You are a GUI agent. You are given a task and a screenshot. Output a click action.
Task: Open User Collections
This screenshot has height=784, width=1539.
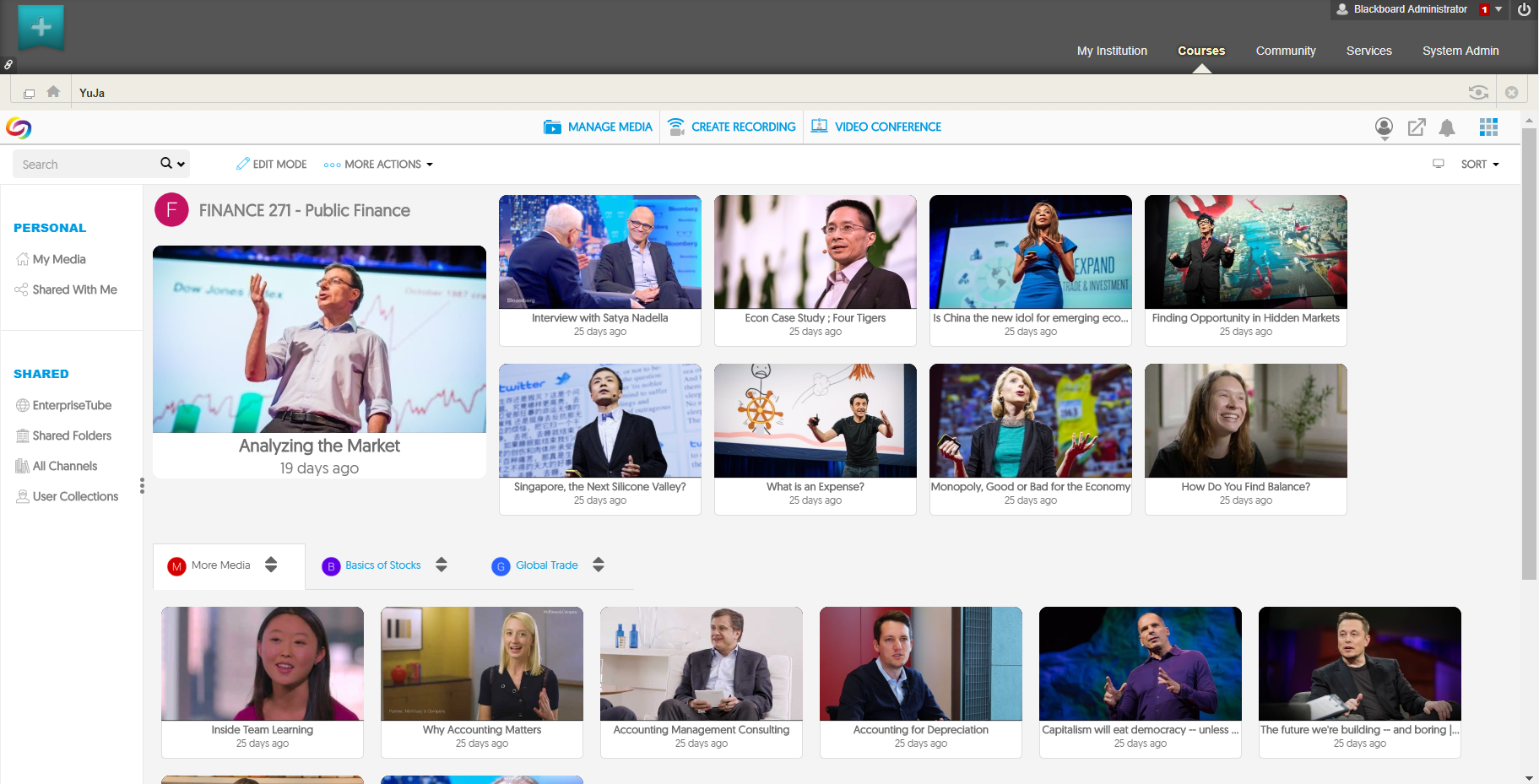pyautogui.click(x=67, y=496)
